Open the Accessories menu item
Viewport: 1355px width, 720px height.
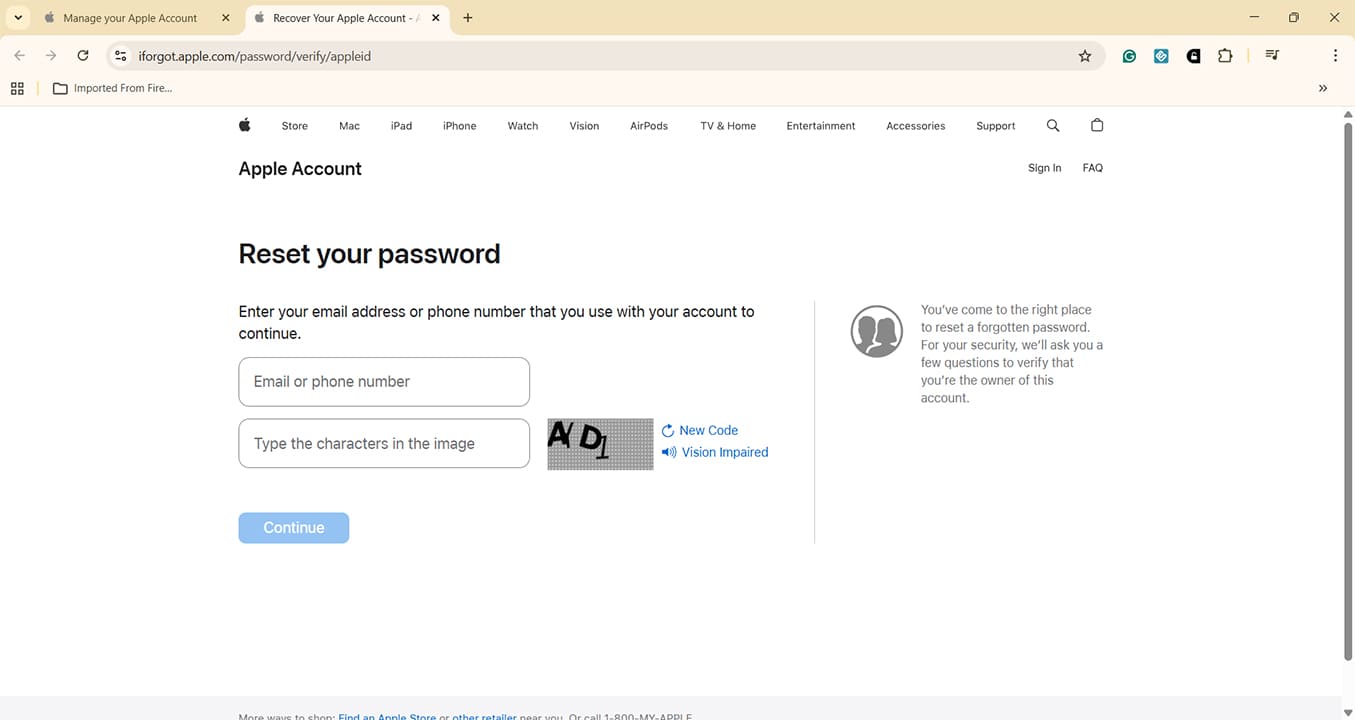pos(915,126)
